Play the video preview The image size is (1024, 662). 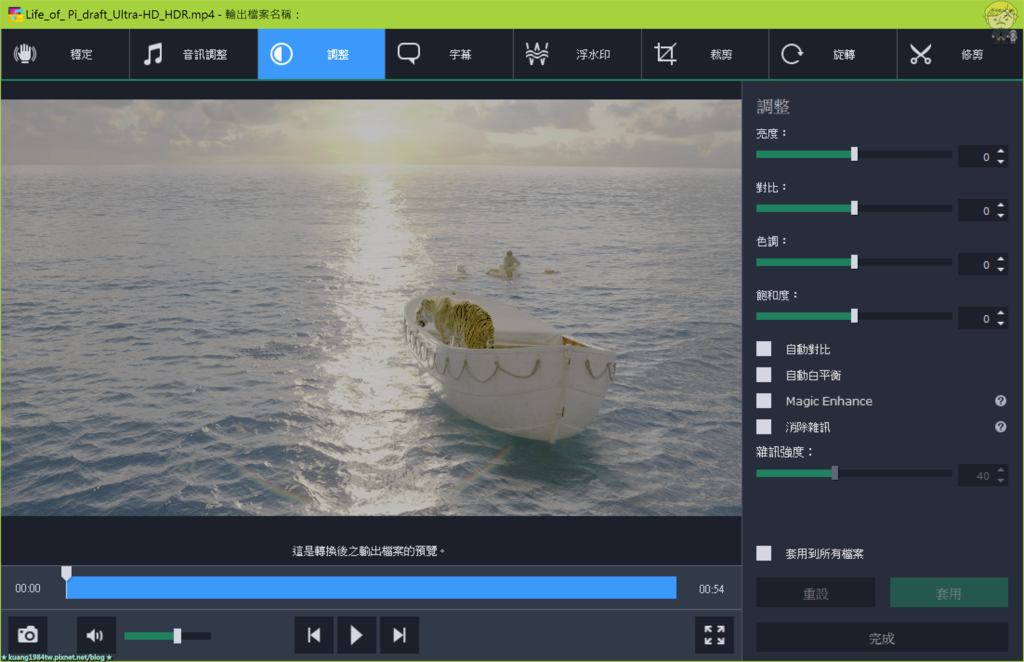[x=356, y=635]
